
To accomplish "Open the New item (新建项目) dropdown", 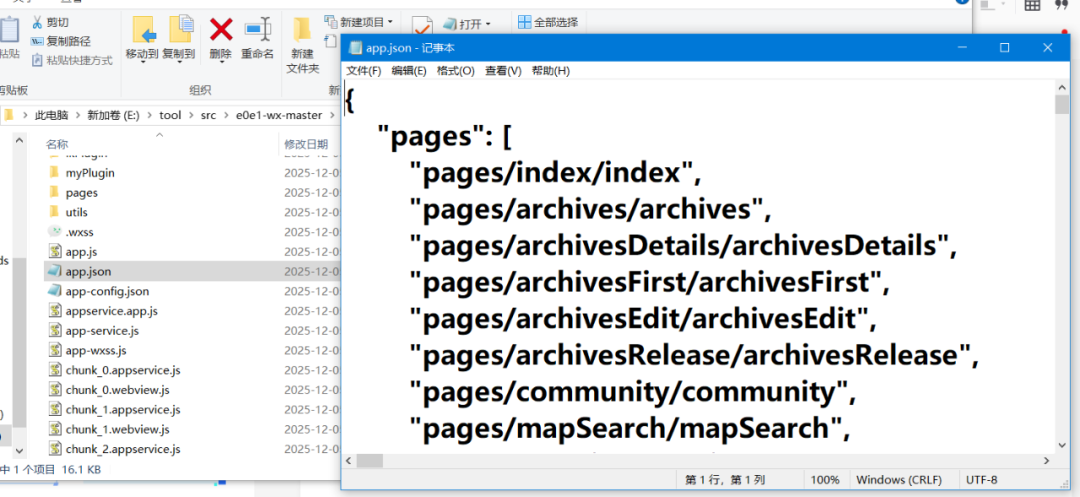I will (x=390, y=22).
